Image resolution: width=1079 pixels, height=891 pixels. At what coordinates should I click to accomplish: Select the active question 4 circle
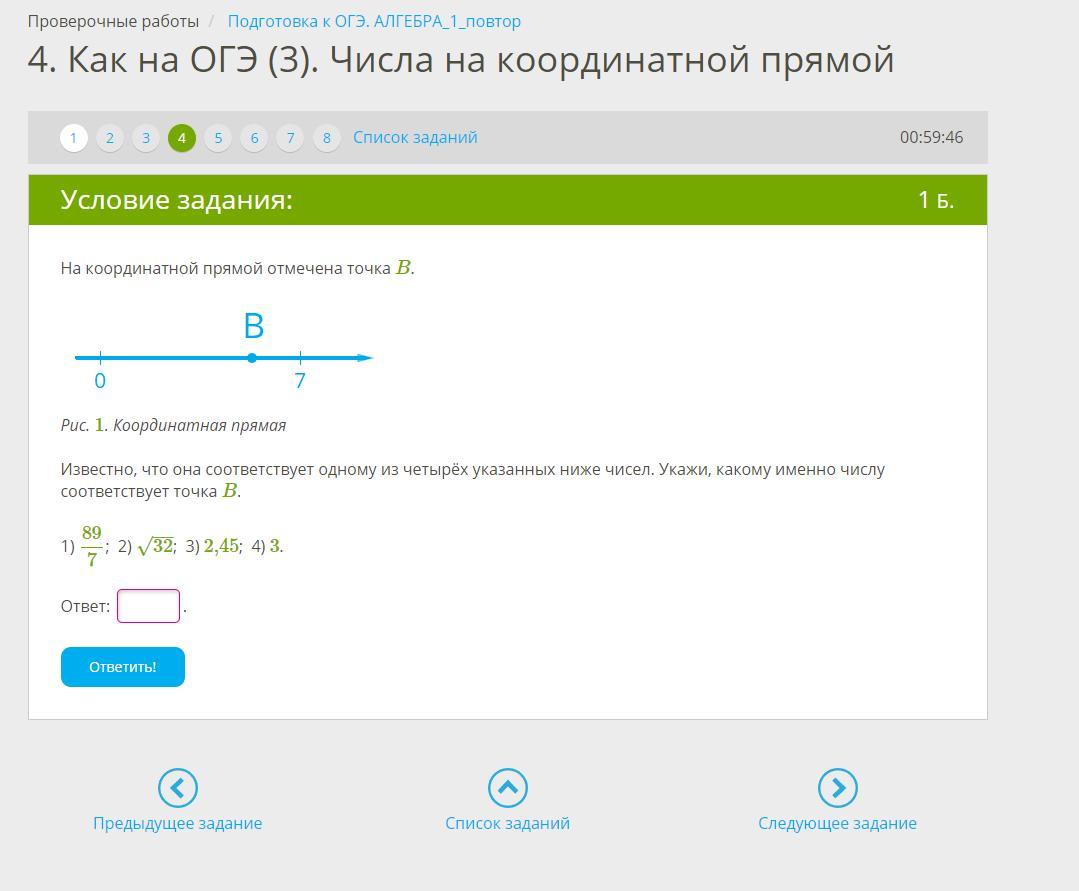pyautogui.click(x=182, y=138)
